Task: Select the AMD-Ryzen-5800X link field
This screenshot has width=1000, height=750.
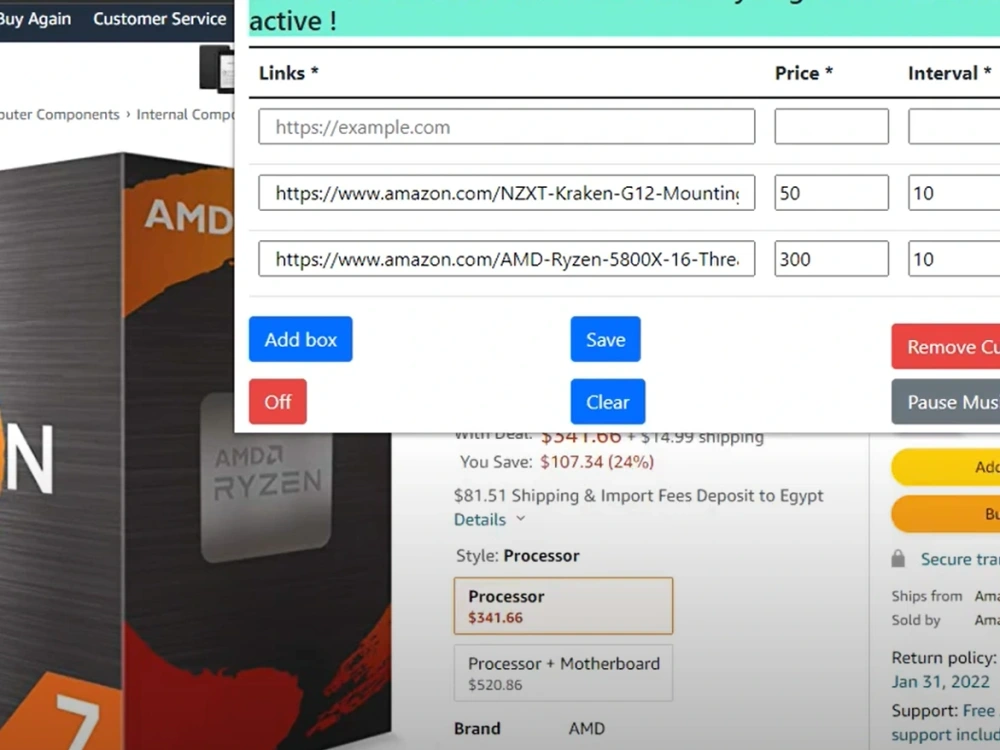Action: pyautogui.click(x=506, y=258)
